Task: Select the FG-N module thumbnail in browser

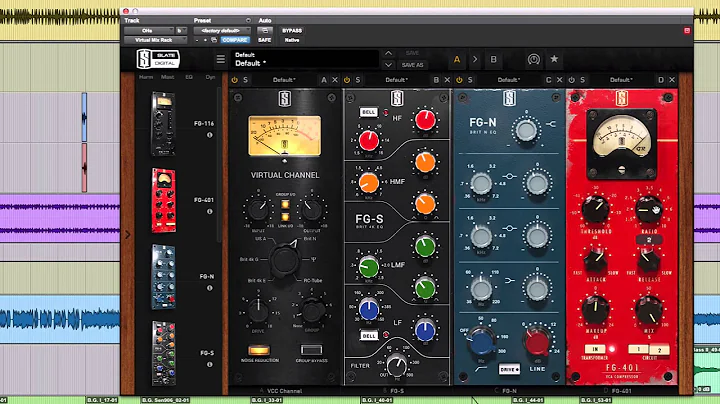Action: 163,277
